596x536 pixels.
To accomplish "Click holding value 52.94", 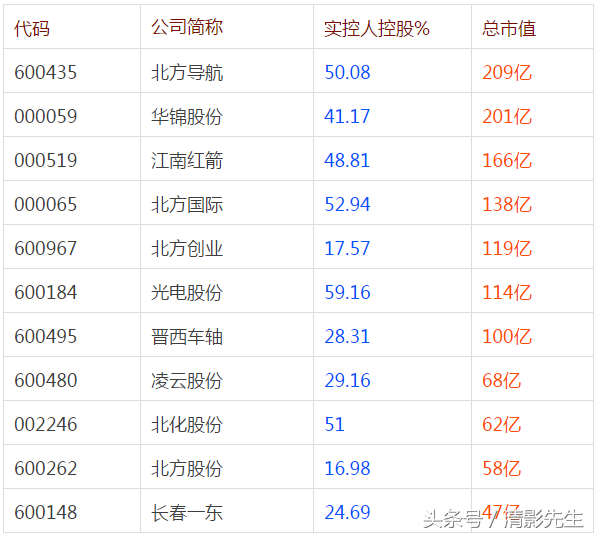I will pos(347,205).
